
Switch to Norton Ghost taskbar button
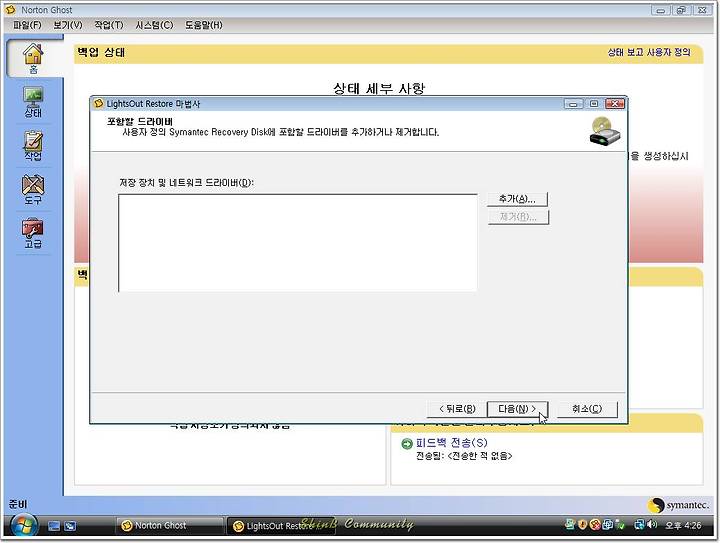[169, 526]
